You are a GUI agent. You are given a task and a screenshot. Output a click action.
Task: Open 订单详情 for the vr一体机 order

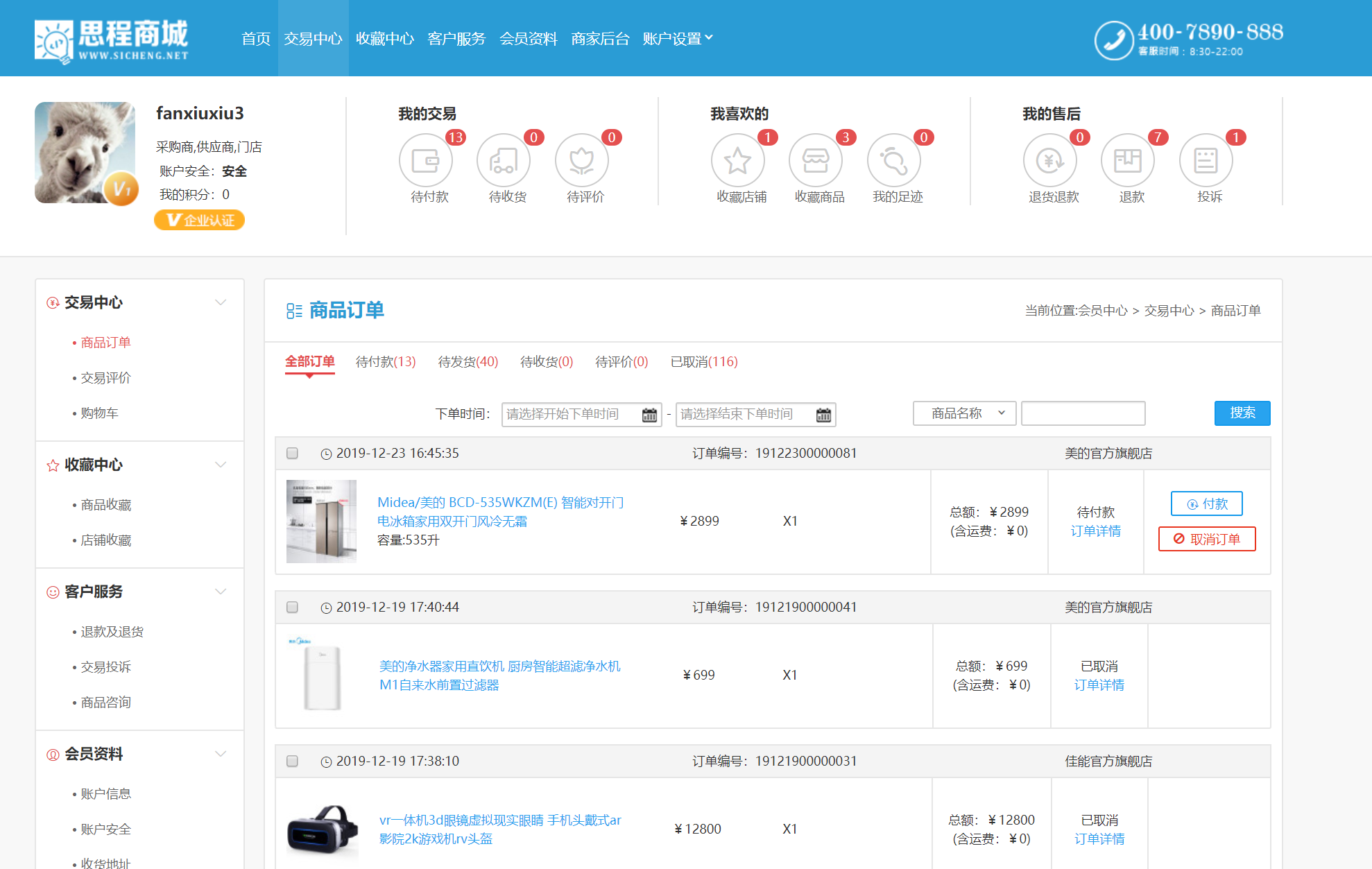pyautogui.click(x=1099, y=839)
